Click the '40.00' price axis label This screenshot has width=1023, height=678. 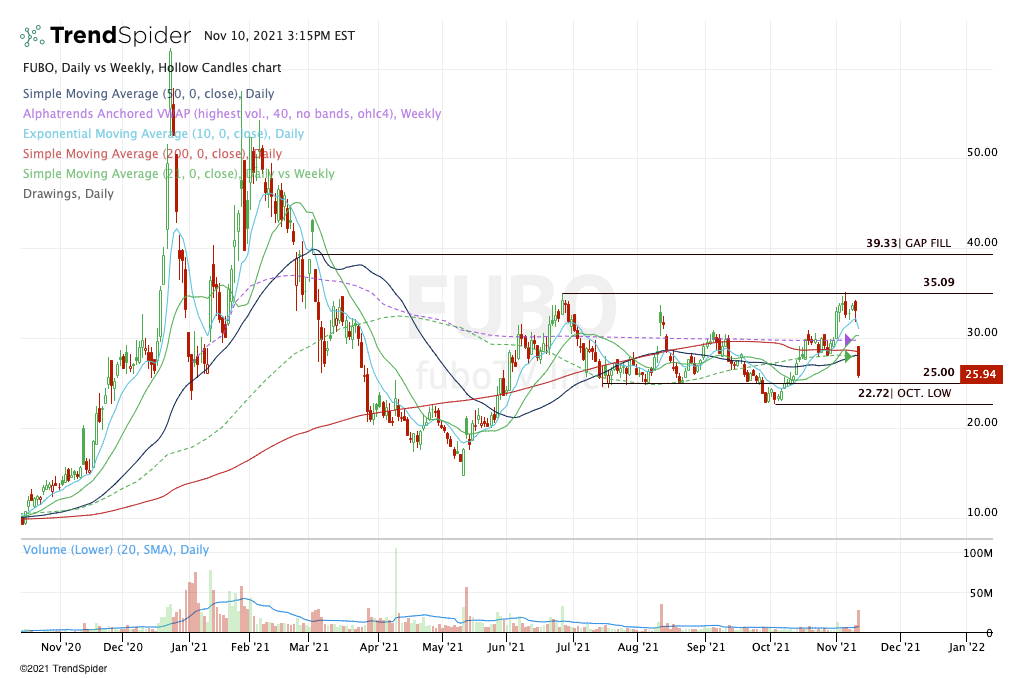coord(982,243)
